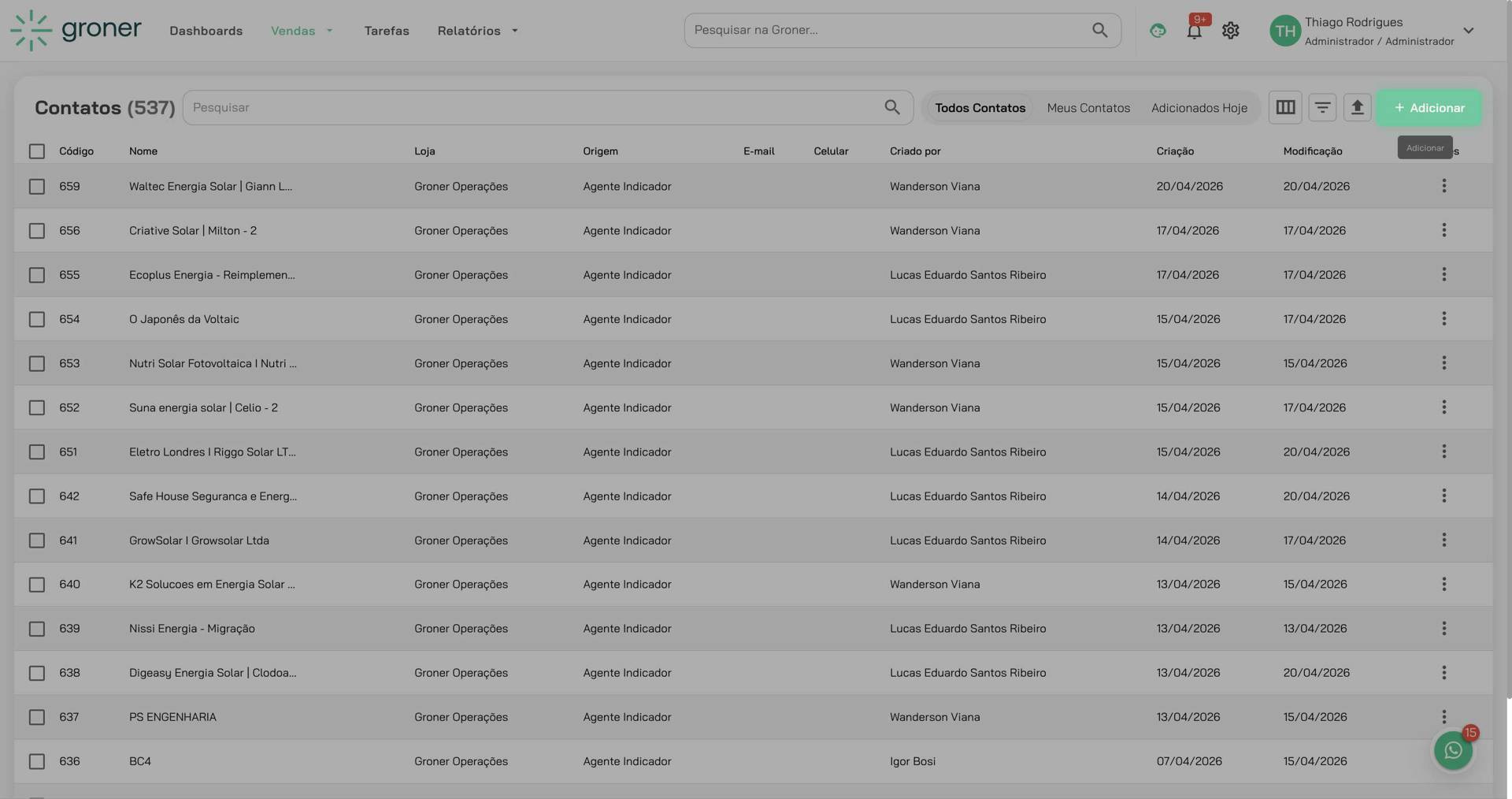The height and width of the screenshot is (799, 1512).
Task: Click the Adicionar button
Action: (x=1428, y=108)
